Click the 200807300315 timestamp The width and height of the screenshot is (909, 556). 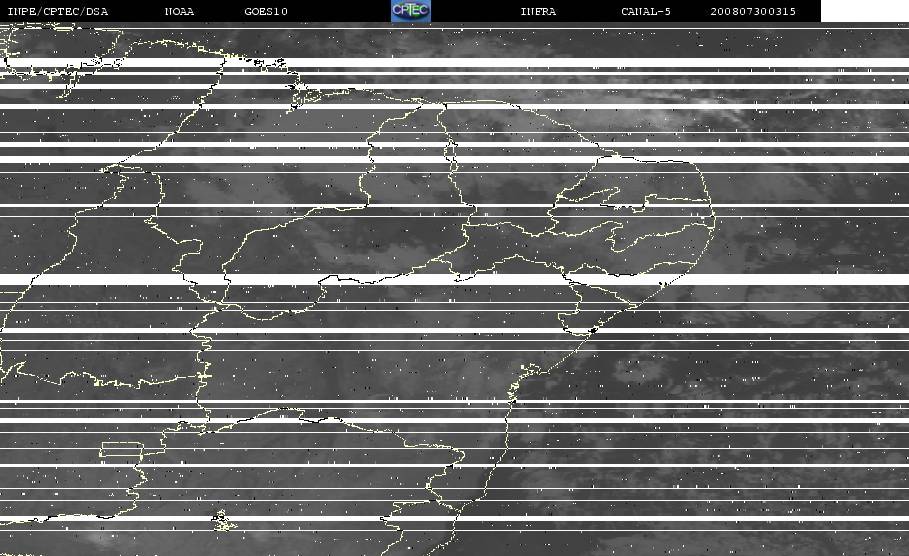753,12
